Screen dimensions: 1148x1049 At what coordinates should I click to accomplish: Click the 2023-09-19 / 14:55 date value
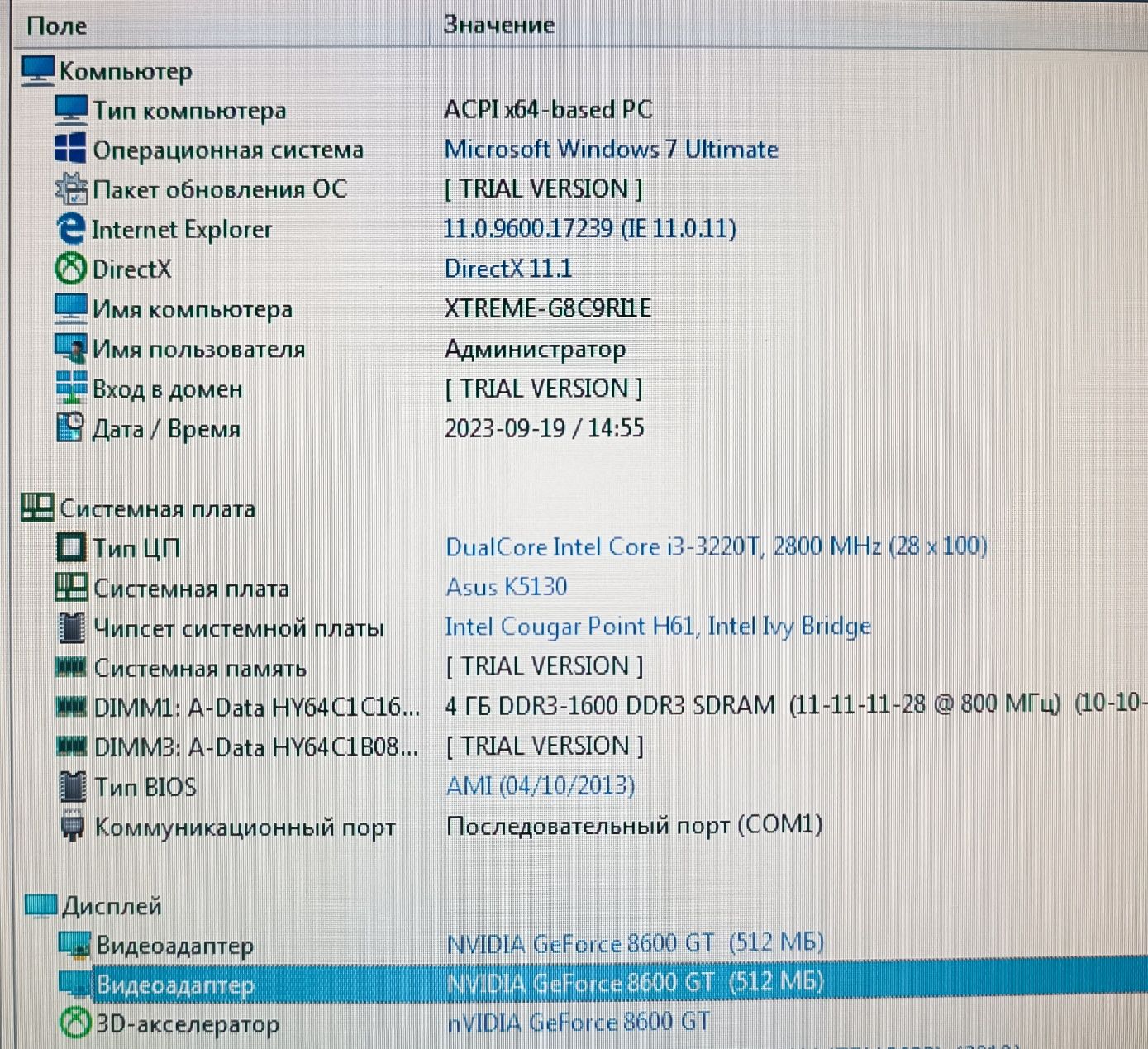click(x=545, y=428)
